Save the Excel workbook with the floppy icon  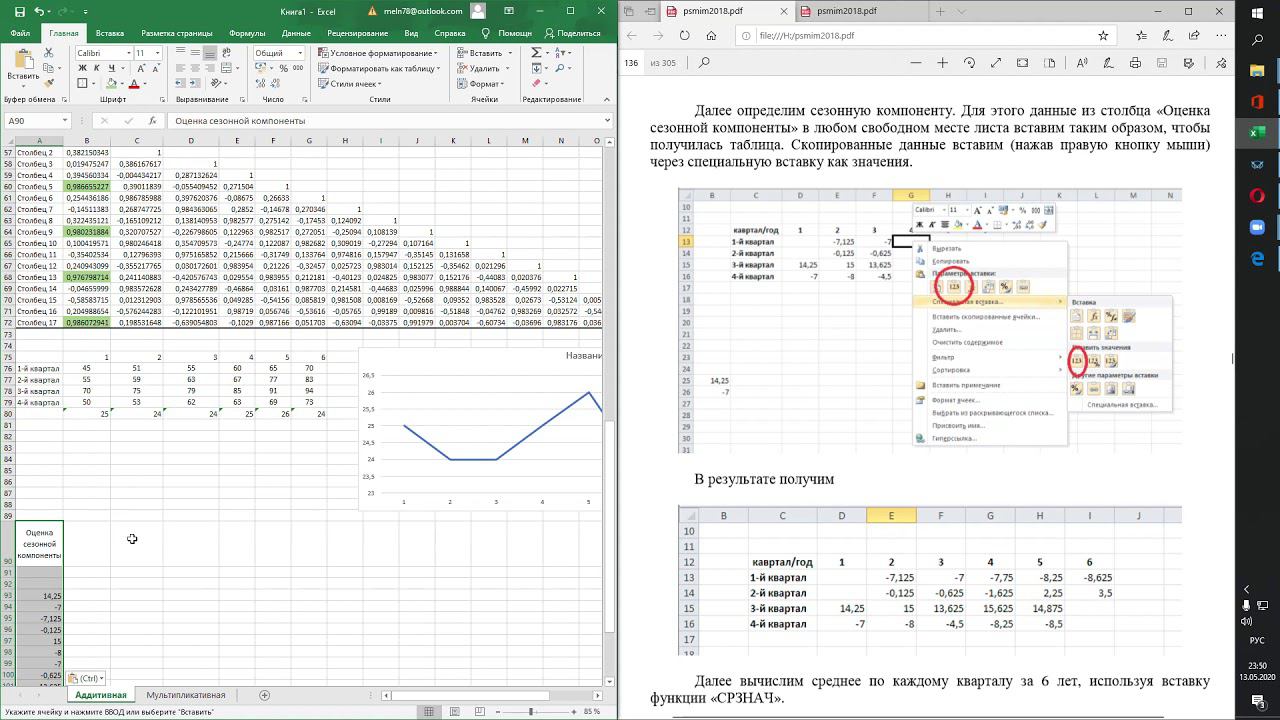pyautogui.click(x=18, y=11)
